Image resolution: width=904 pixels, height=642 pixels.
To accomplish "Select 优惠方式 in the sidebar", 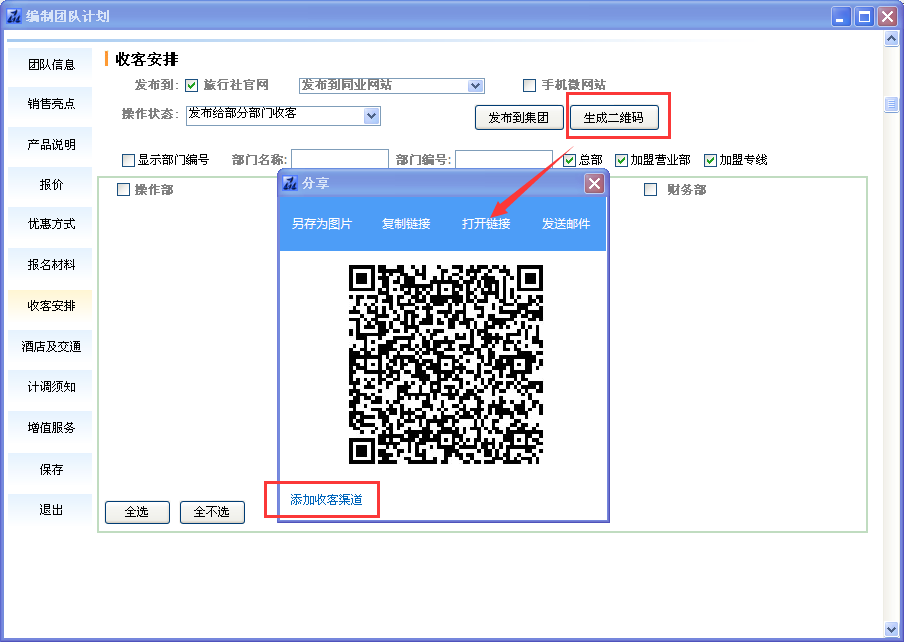I will click(51, 224).
